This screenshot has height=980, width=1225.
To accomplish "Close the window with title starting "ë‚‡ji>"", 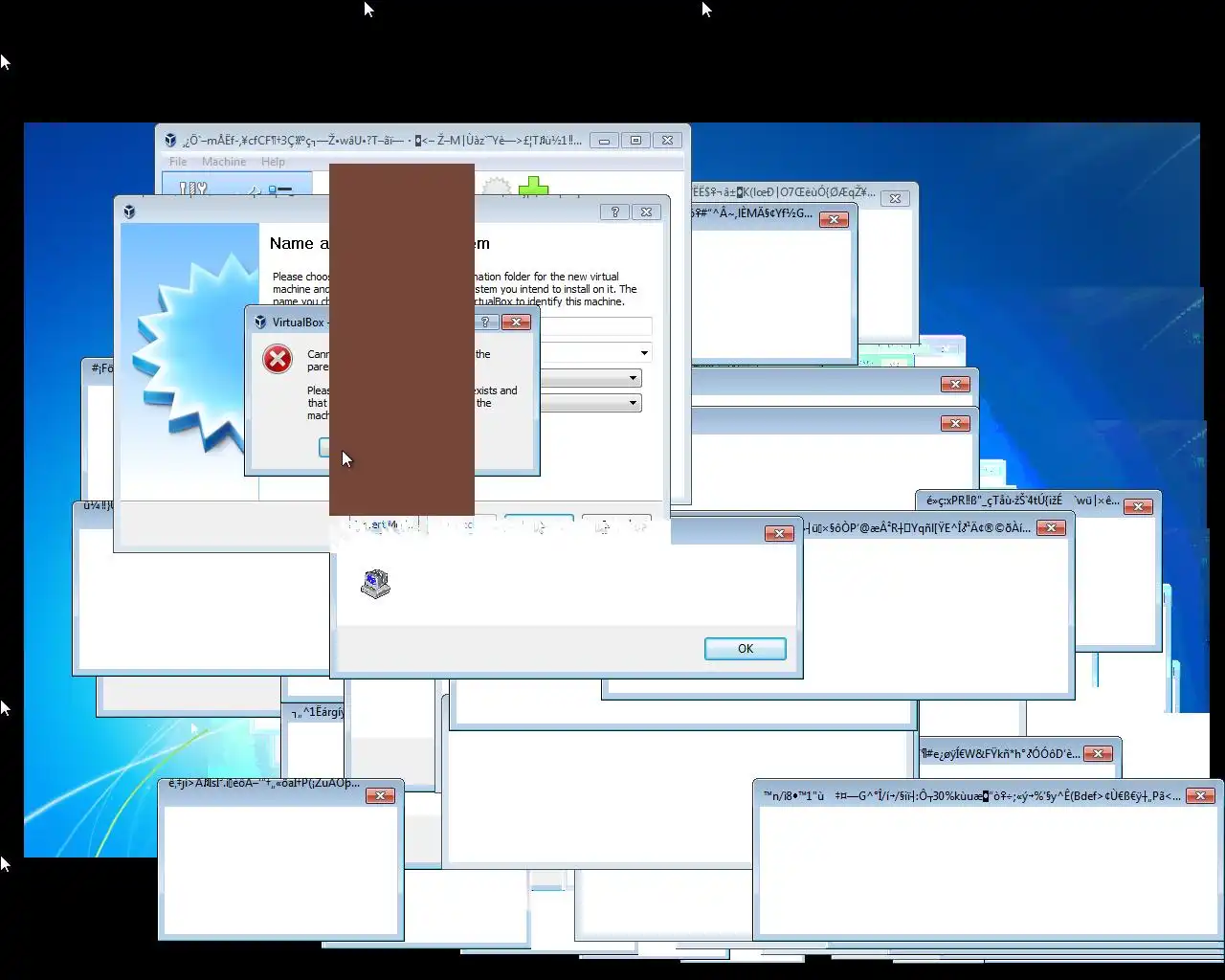I will (380, 795).
